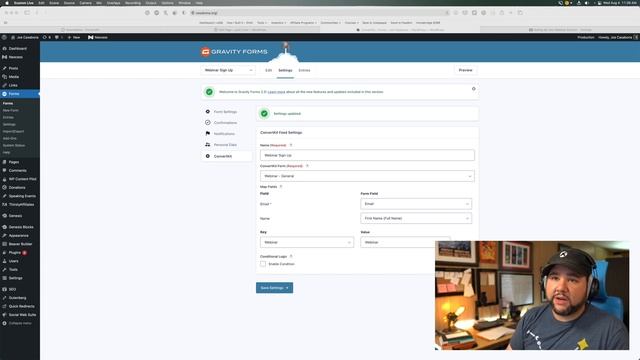The height and width of the screenshot is (360, 640).
Task: Click the Comments bubble icon in sidebar
Action: pyautogui.click(x=4, y=171)
